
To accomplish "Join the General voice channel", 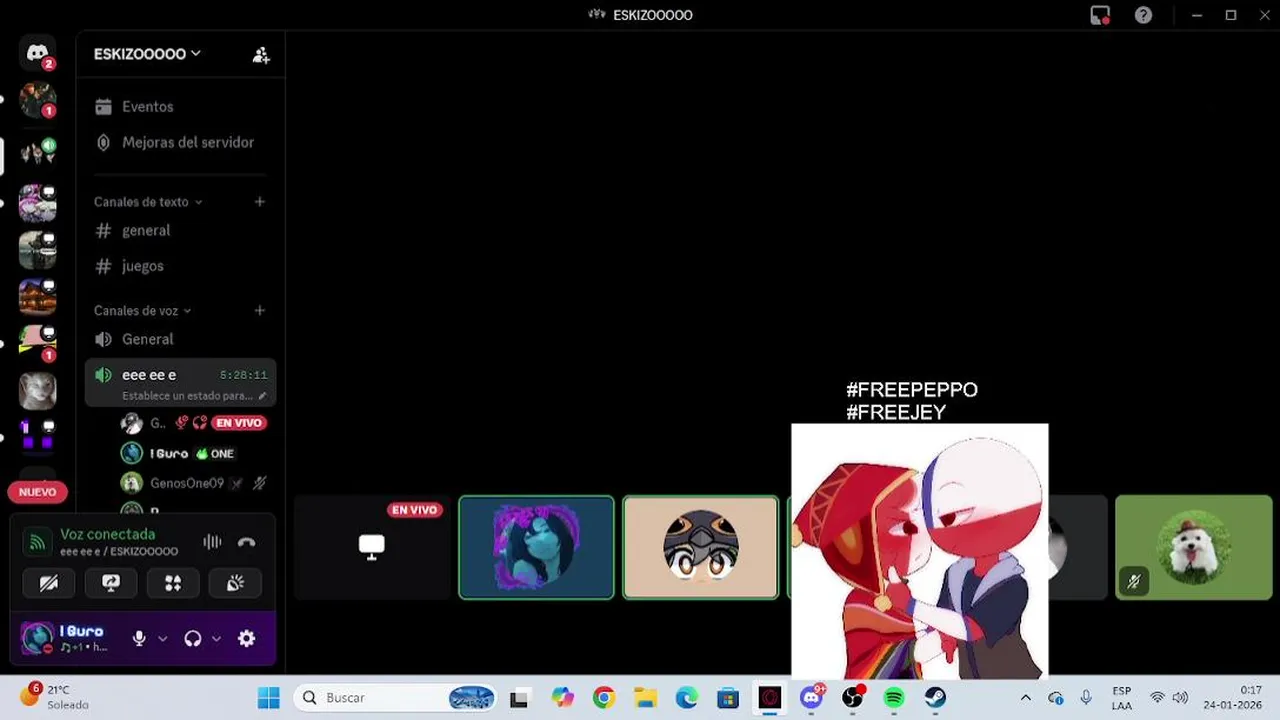I will 147,339.
